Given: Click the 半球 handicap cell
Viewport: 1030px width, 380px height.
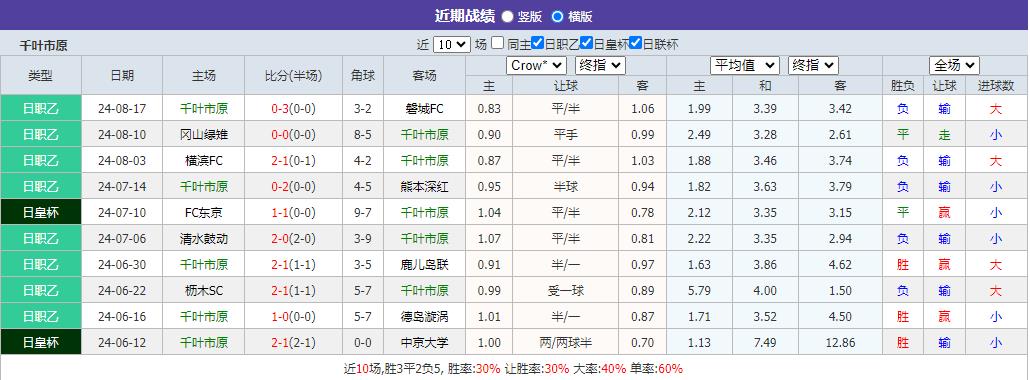Looking at the screenshot, I should coord(565,187).
